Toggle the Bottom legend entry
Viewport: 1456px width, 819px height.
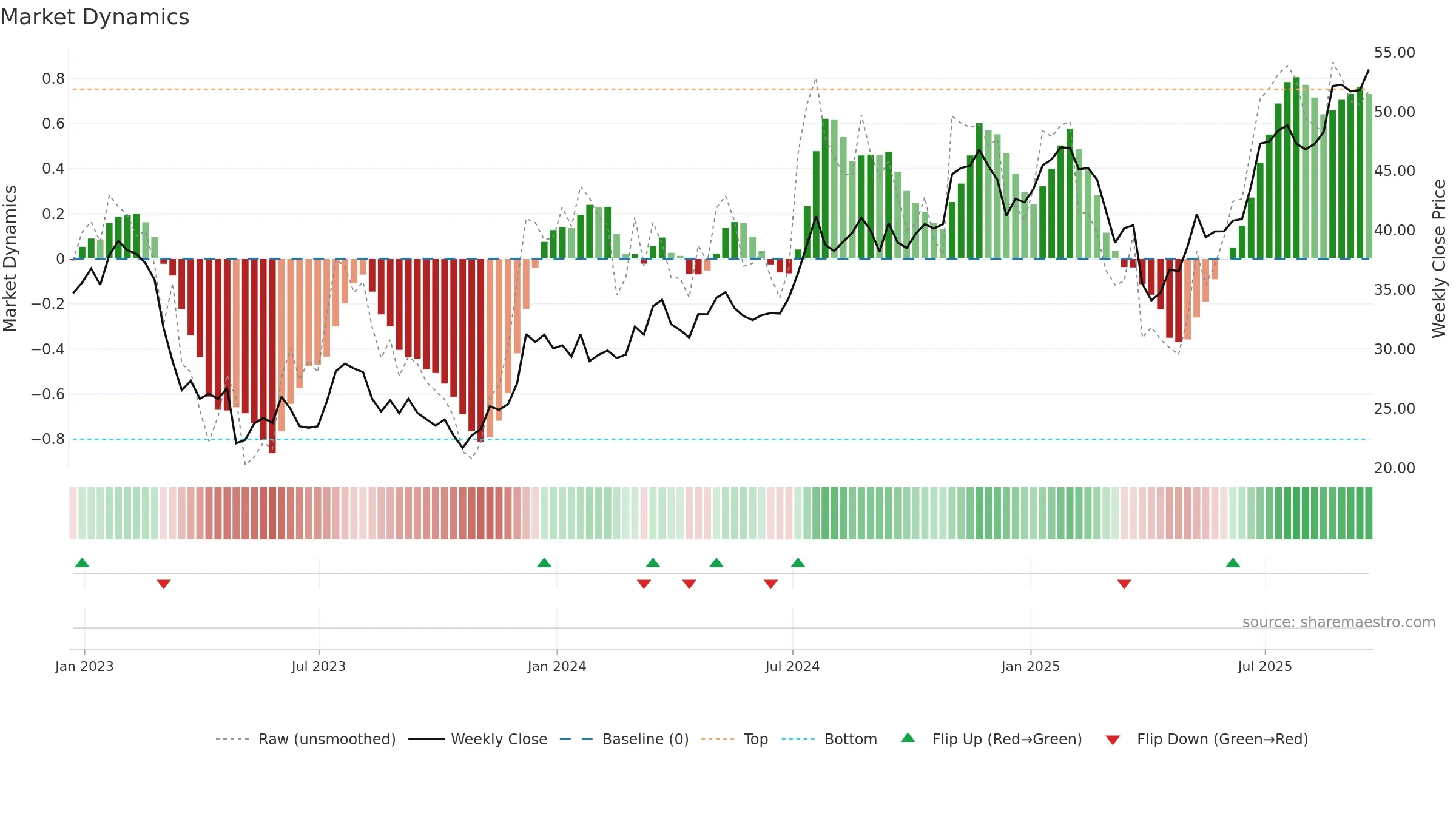[x=829, y=739]
